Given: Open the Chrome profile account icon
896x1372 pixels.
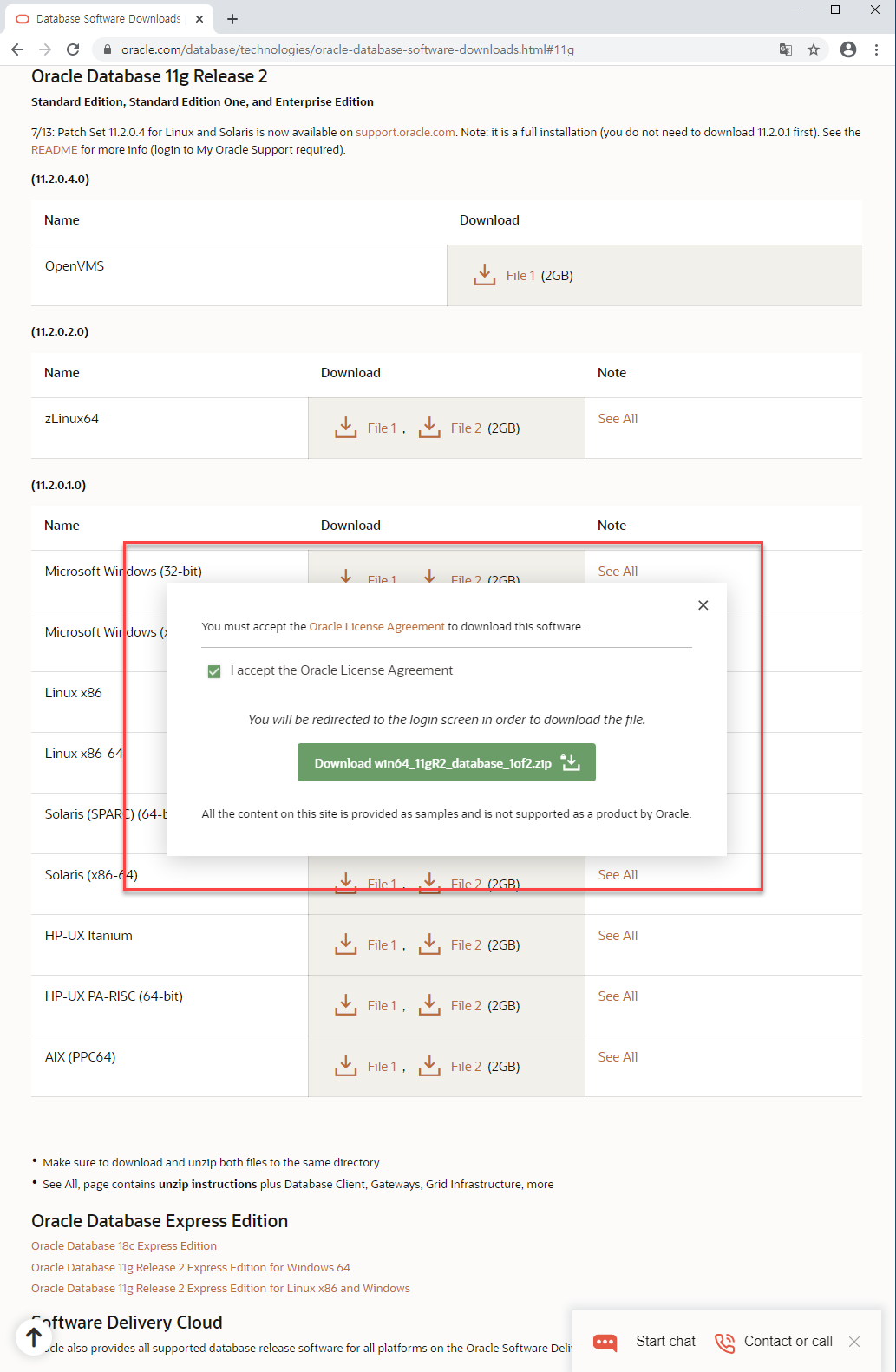Looking at the screenshot, I should 848,49.
